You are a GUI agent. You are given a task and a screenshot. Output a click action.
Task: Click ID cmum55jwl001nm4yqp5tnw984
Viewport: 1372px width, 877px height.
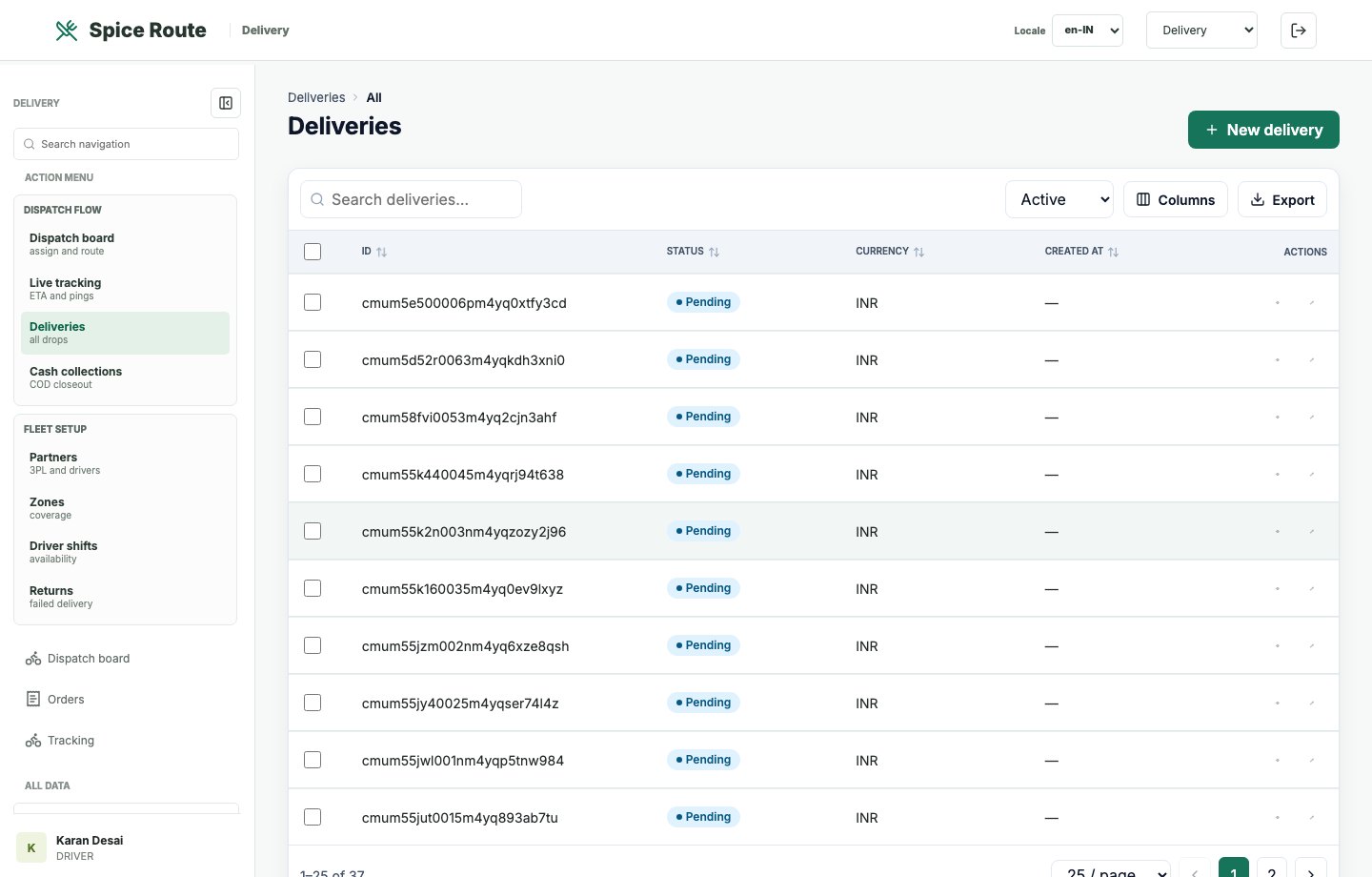coord(463,761)
